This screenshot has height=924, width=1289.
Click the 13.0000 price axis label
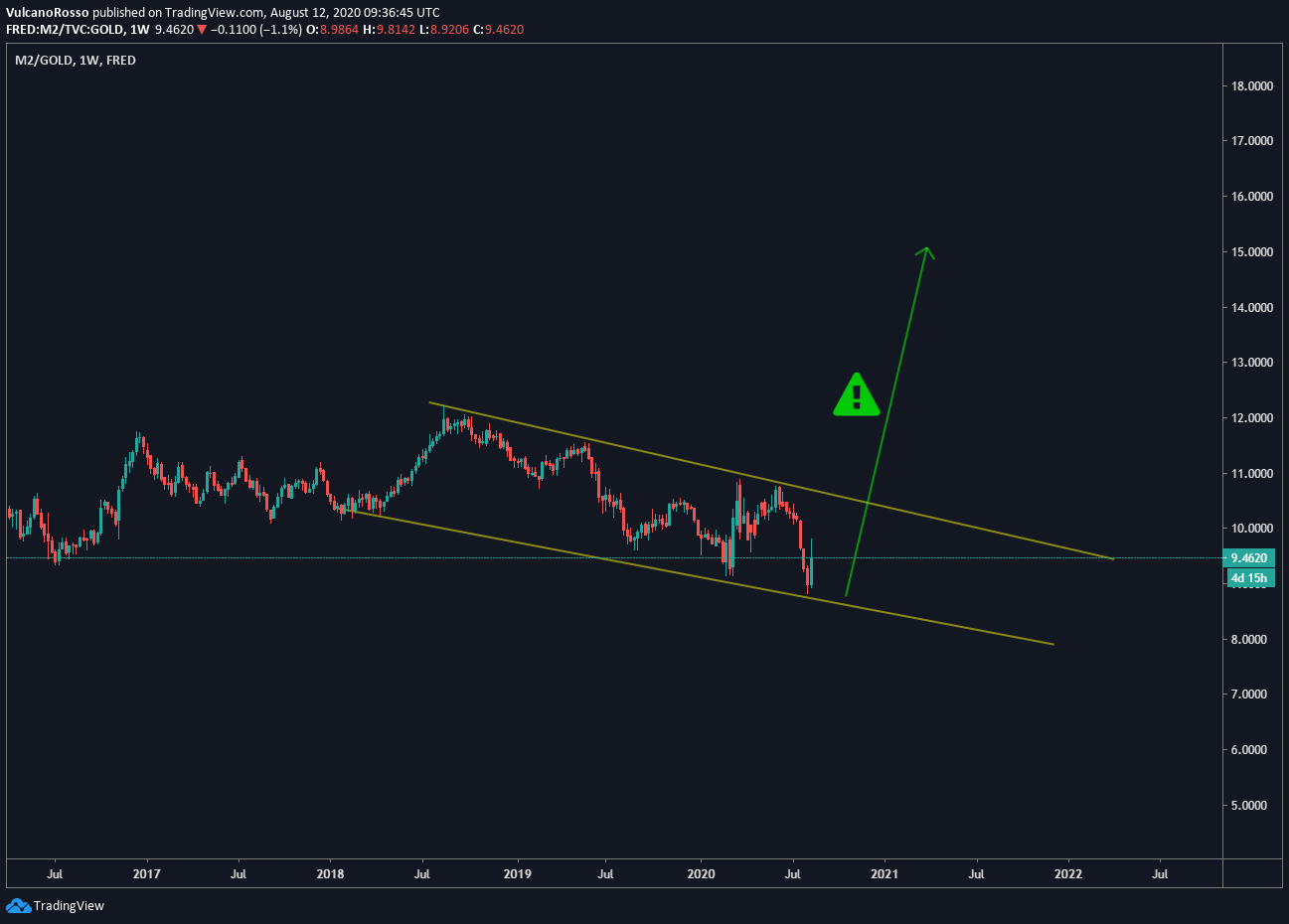tap(1251, 363)
